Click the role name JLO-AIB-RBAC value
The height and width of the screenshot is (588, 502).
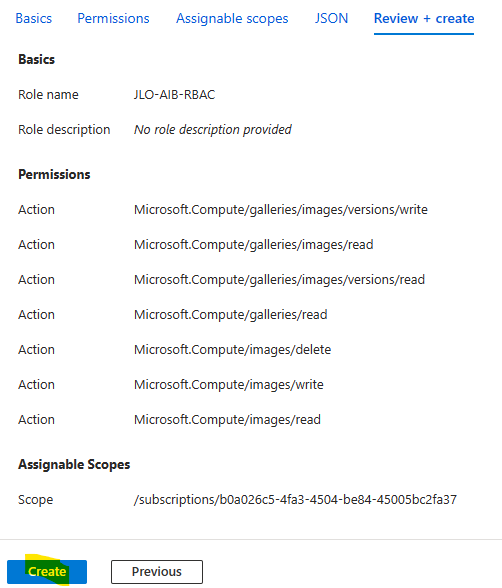[174, 94]
